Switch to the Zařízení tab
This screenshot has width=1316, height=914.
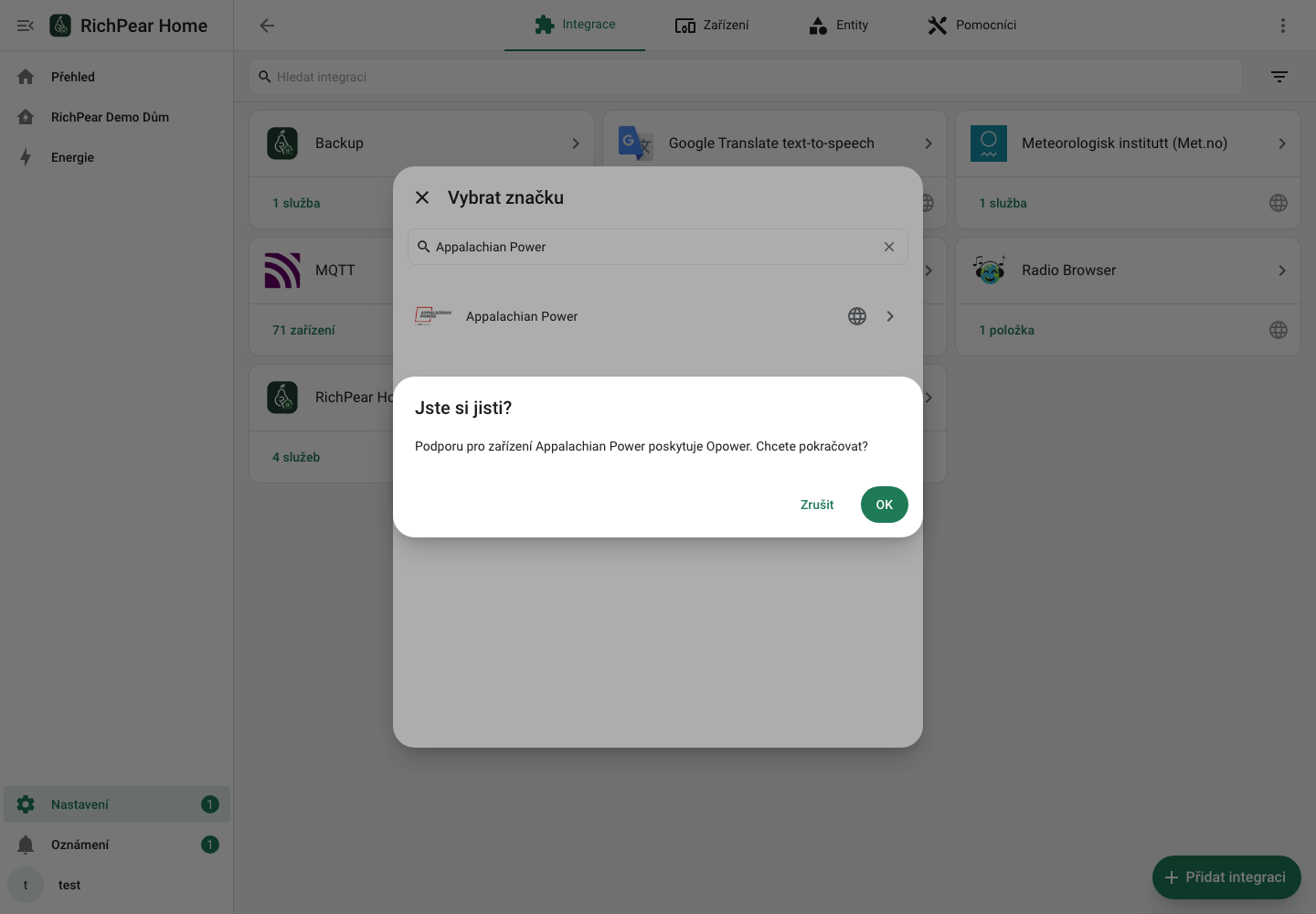[712, 26]
